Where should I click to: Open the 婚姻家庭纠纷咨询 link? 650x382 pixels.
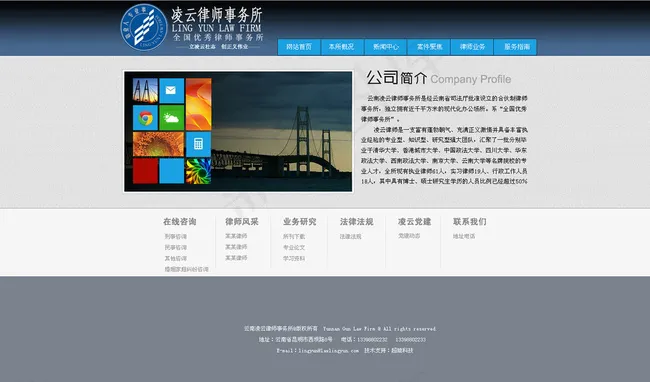coord(187,269)
